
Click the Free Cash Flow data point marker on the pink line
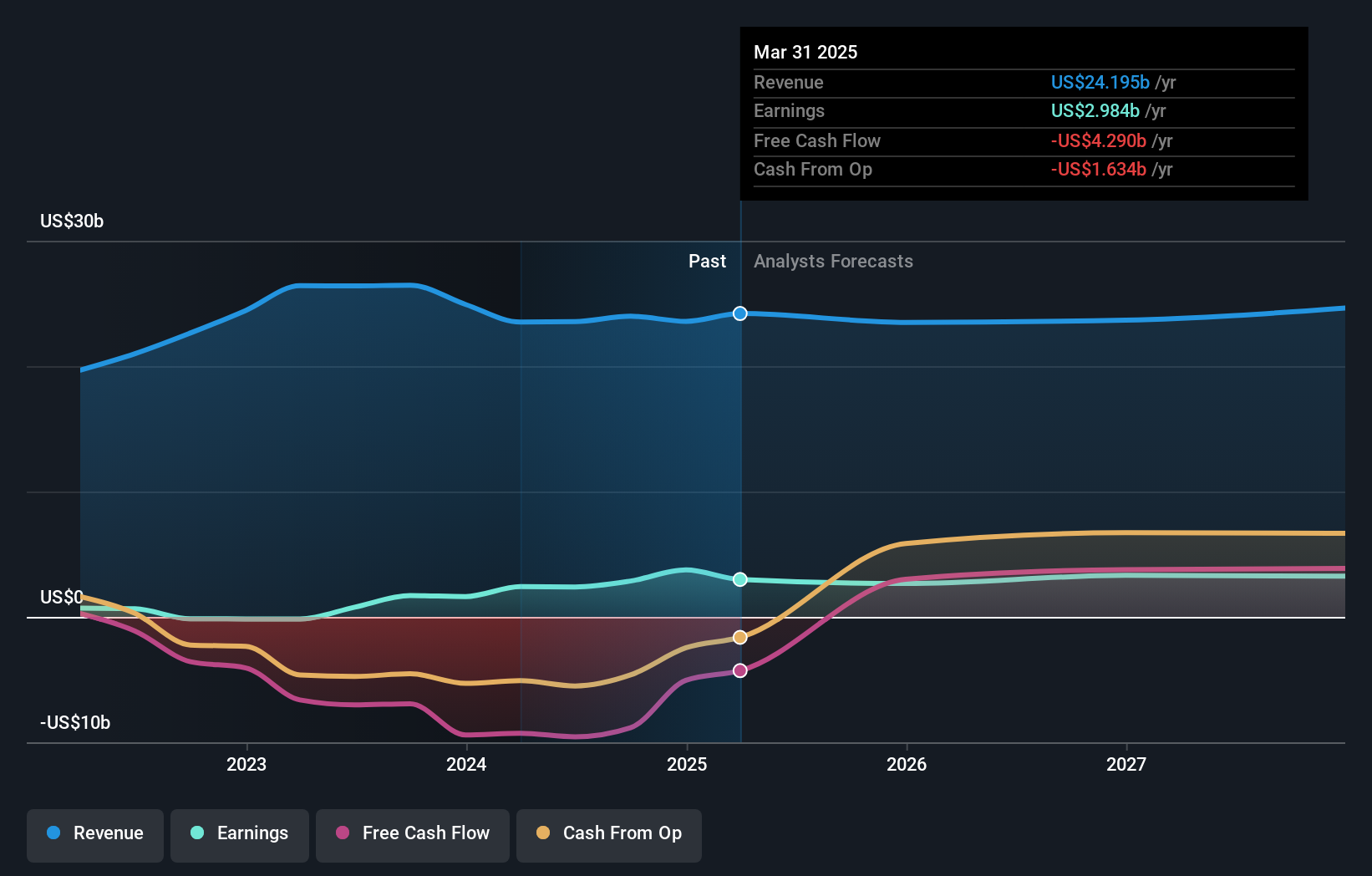pyautogui.click(x=740, y=670)
